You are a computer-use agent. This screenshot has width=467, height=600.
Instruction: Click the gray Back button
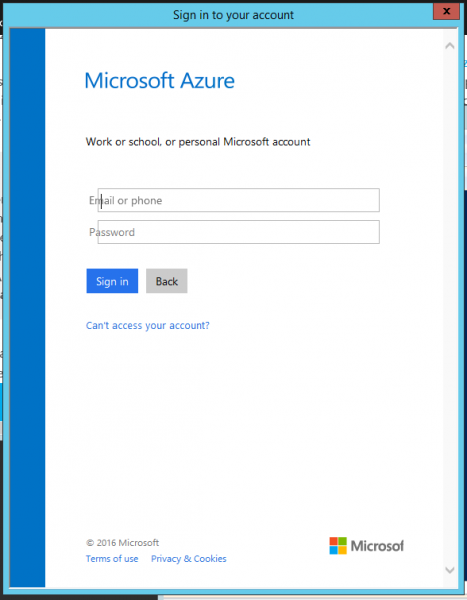[x=167, y=281]
